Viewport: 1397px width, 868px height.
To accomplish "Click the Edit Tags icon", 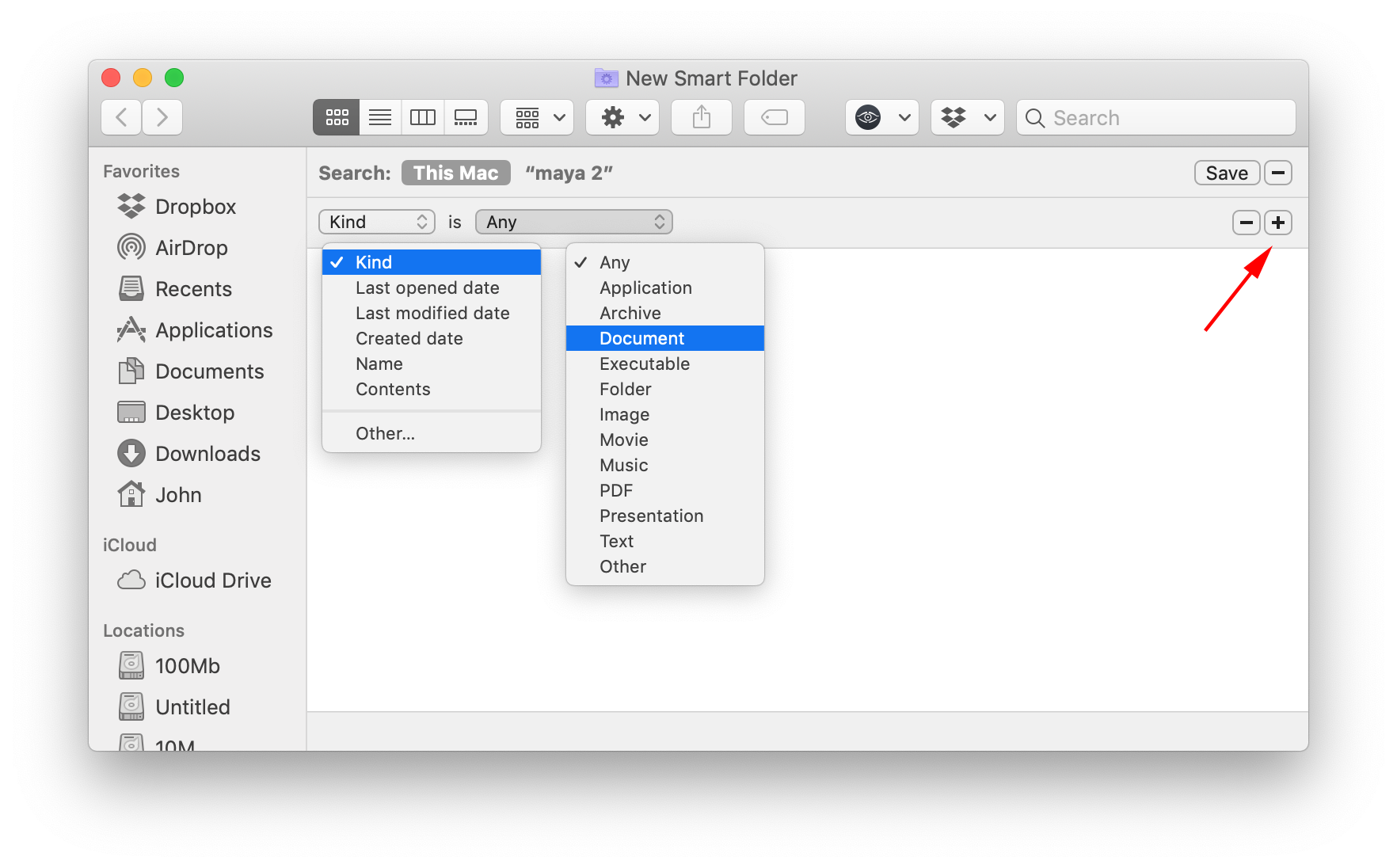I will pos(773,117).
